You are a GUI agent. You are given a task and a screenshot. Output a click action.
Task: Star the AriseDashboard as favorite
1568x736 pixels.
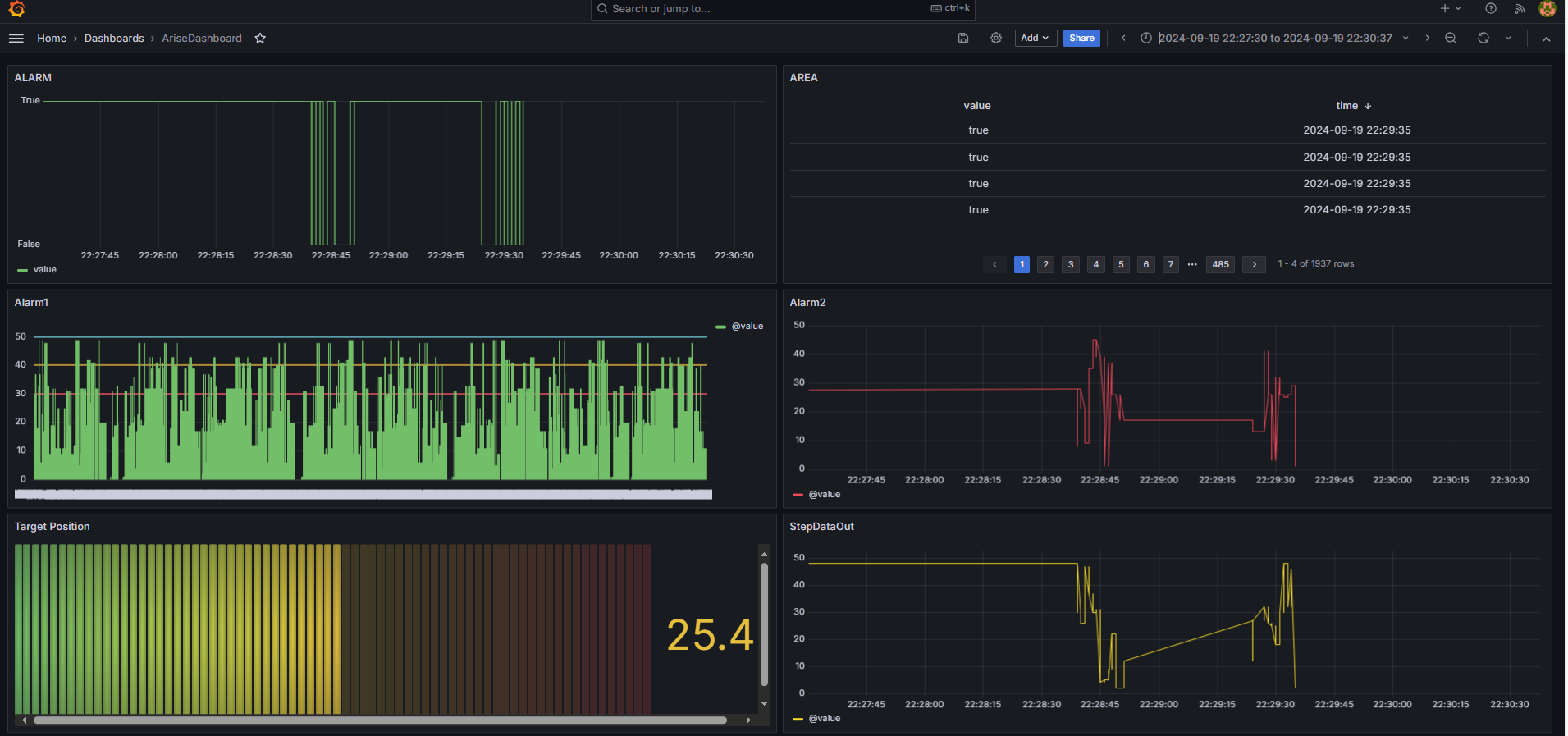coord(260,39)
